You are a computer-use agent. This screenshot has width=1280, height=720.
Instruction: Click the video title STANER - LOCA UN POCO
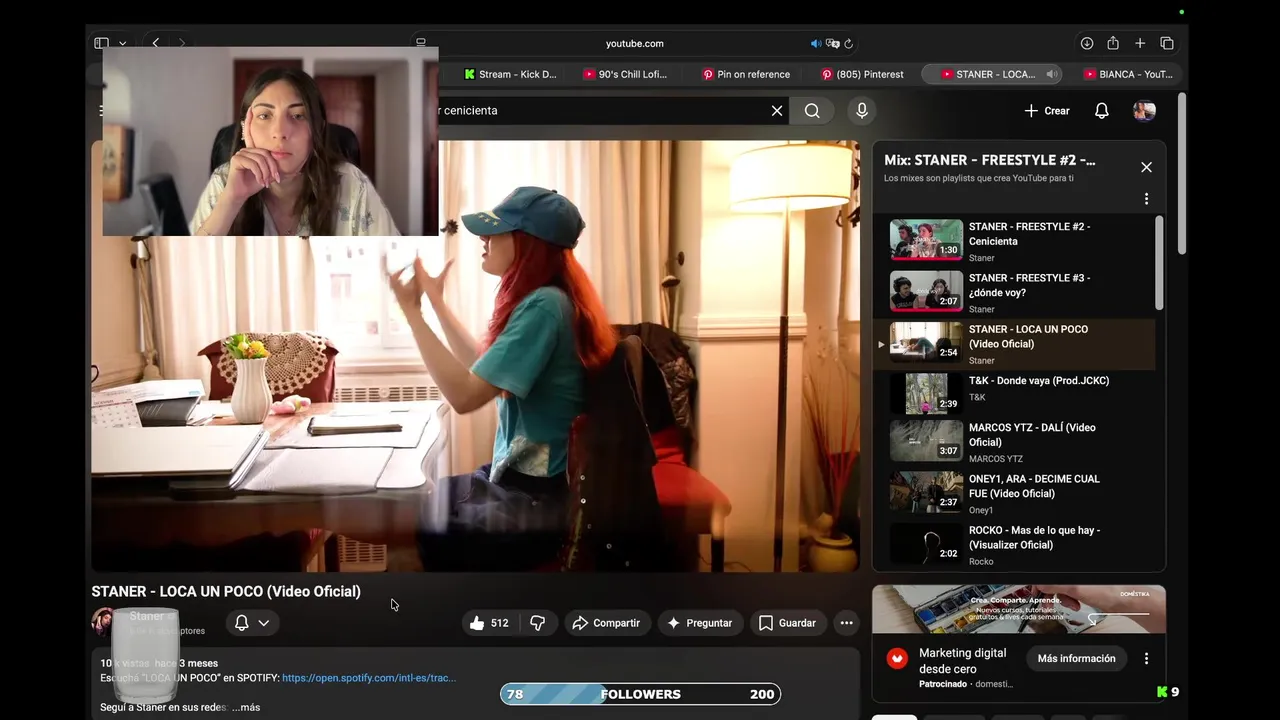point(226,591)
